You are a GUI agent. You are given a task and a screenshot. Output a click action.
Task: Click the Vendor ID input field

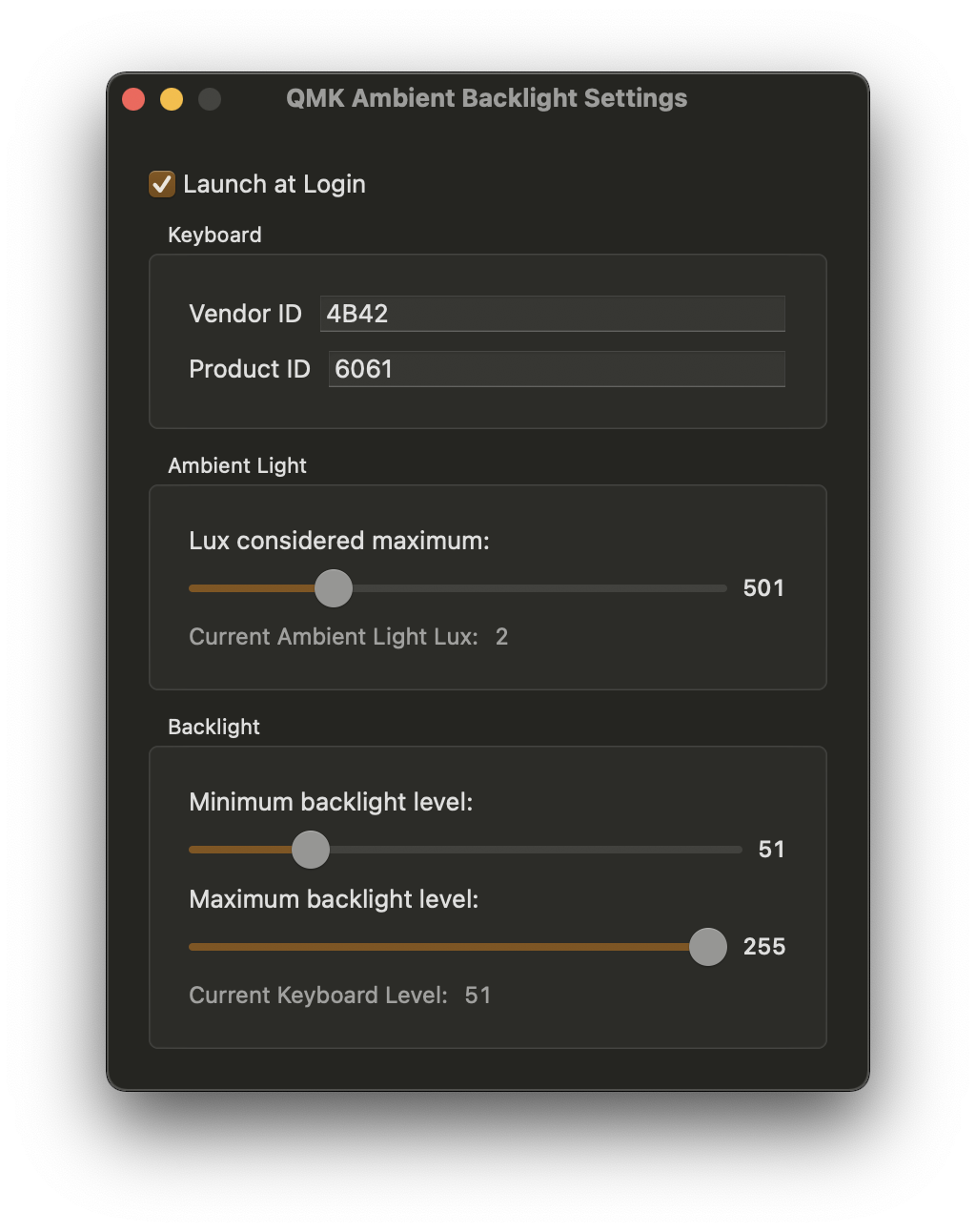click(552, 314)
